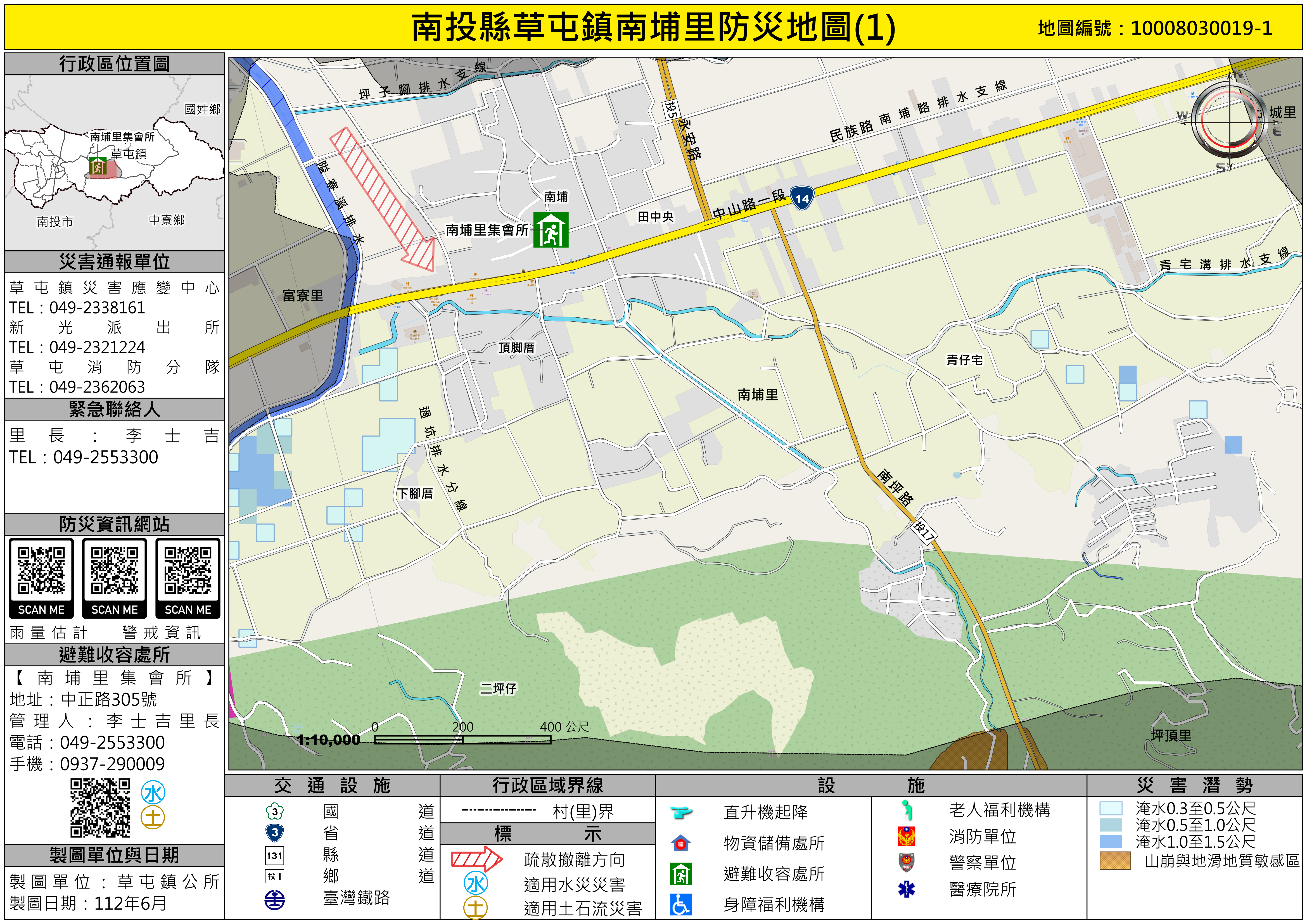Viewport: 1307px width, 924px height.
Task: Click the flood 0.3 to 0.5 meter swatch
Action: (1111, 808)
